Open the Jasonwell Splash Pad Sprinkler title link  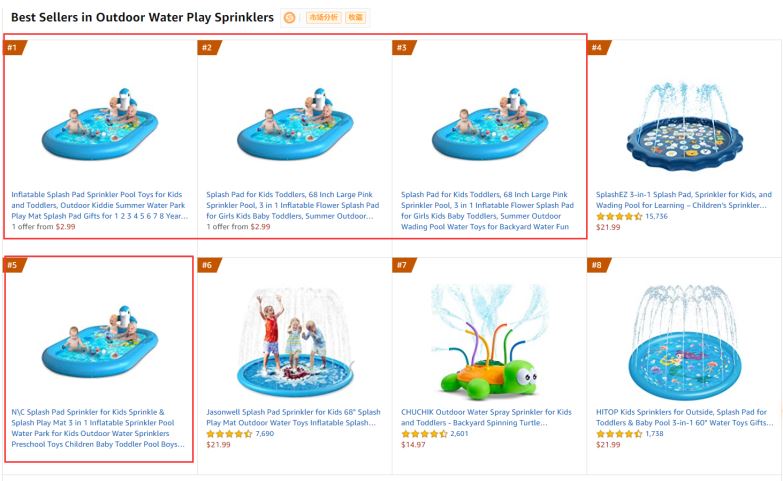[294, 417]
